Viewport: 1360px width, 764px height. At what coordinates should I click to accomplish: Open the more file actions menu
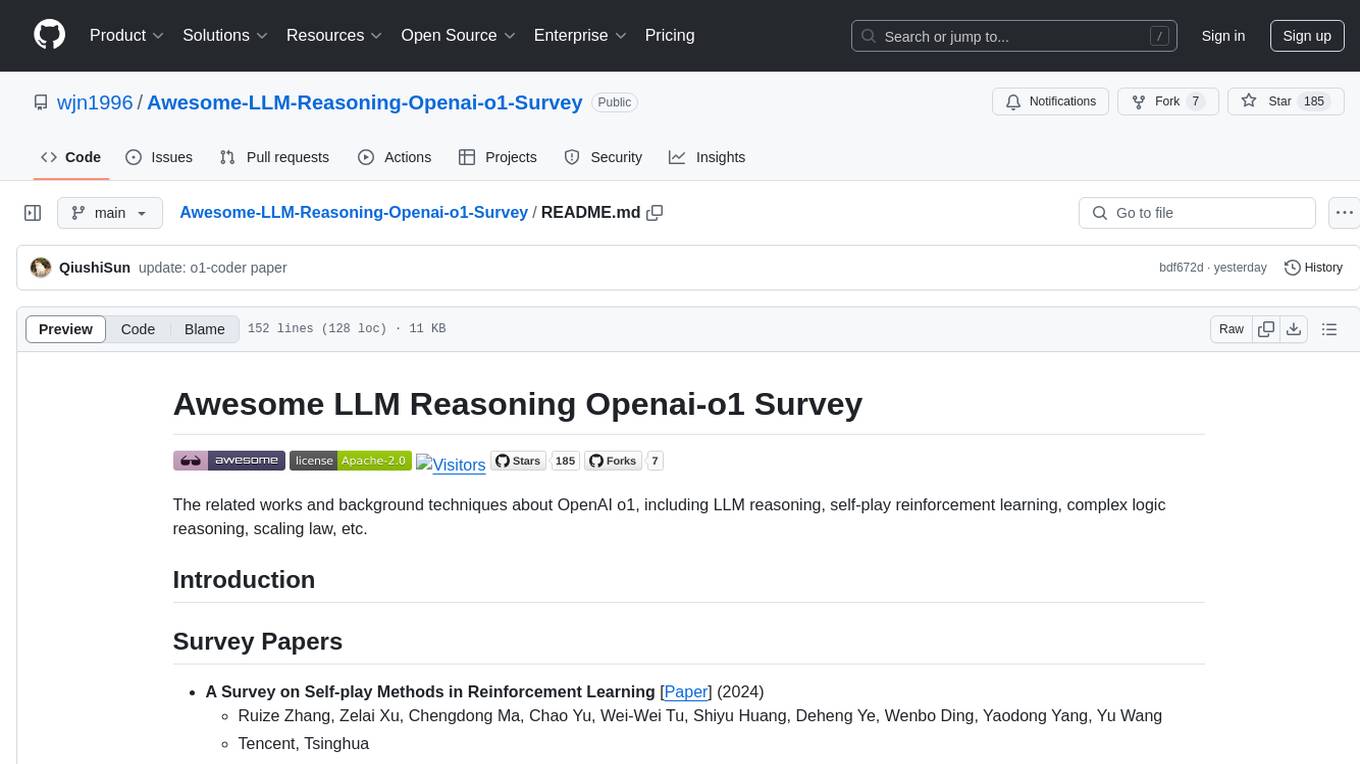click(1344, 213)
